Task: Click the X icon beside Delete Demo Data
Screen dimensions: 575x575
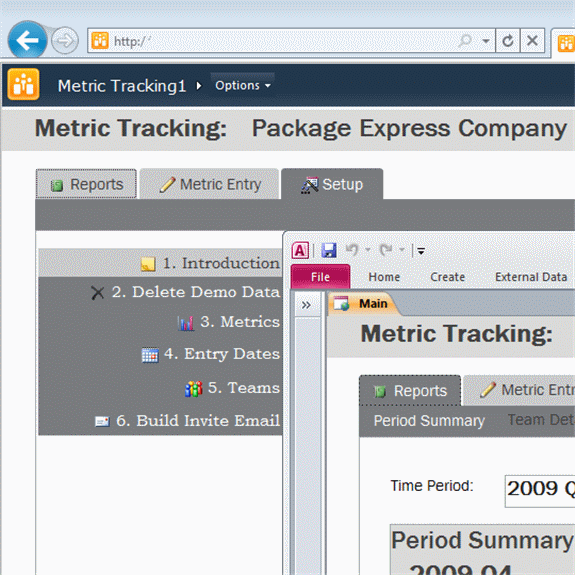Action: click(x=98, y=293)
